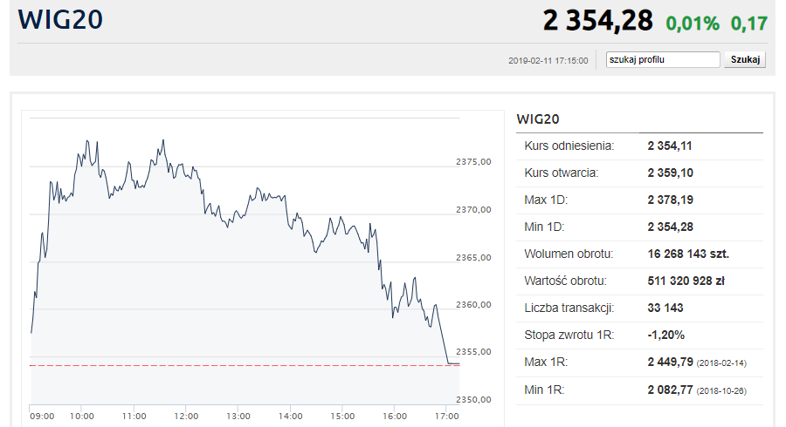The height and width of the screenshot is (427, 786).
Task: Click the WIG20 heading above the stats table
Action: point(537,119)
